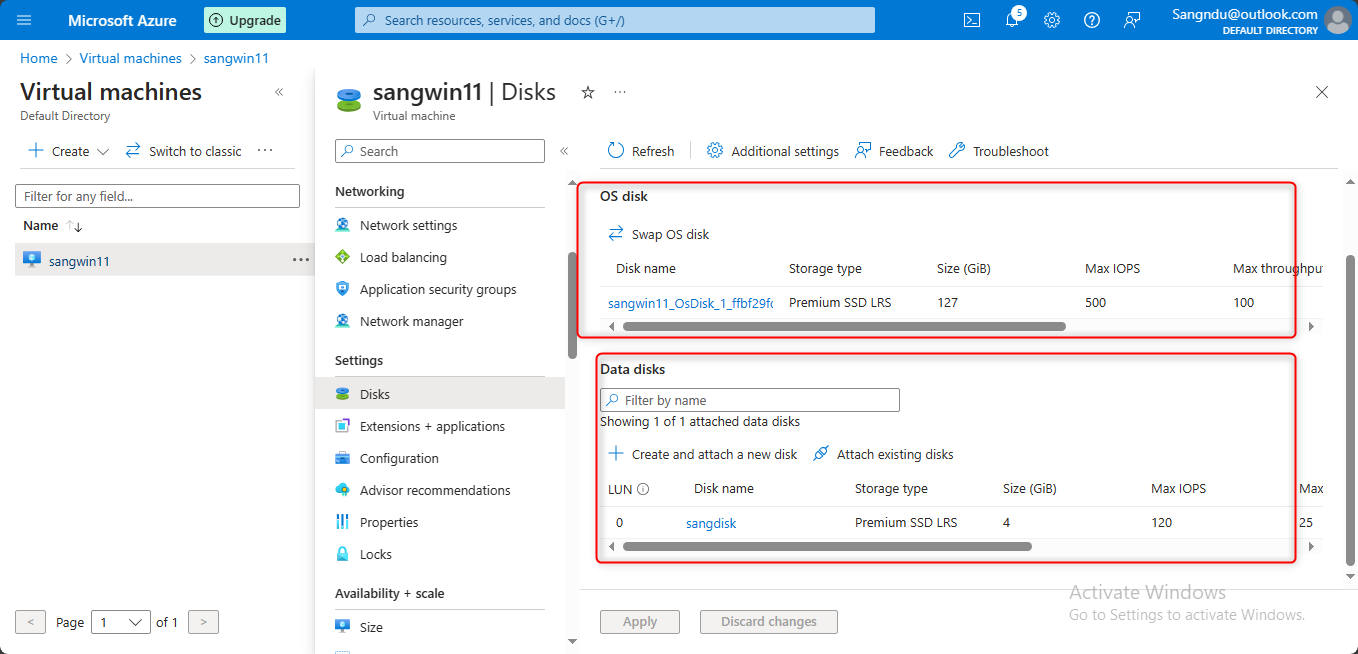Image resolution: width=1358 pixels, height=654 pixels.
Task: Favorite the sangwin11 Disks page star
Action: click(x=588, y=92)
